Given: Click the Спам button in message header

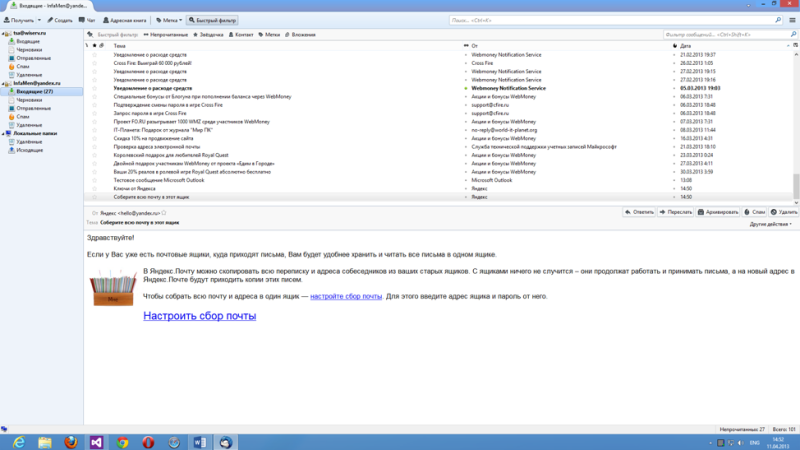Looking at the screenshot, I should pyautogui.click(x=757, y=212).
